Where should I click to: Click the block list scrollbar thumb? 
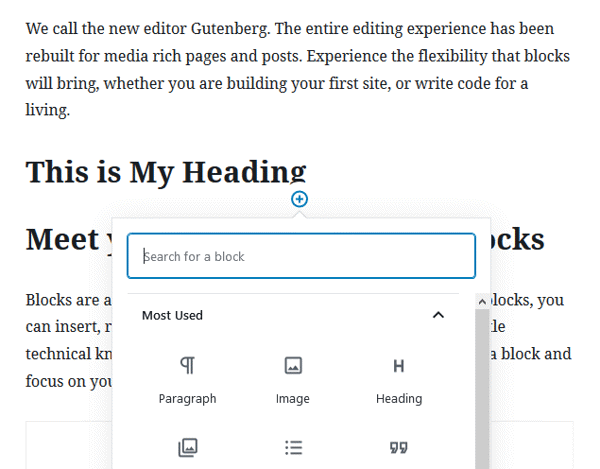click(482, 388)
